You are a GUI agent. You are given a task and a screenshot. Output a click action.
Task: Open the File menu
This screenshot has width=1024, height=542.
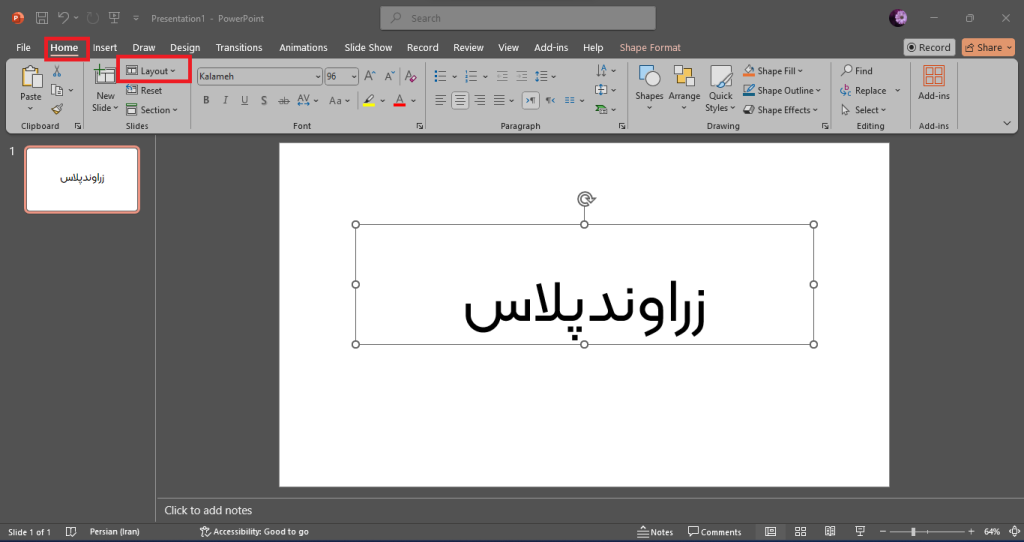24,48
